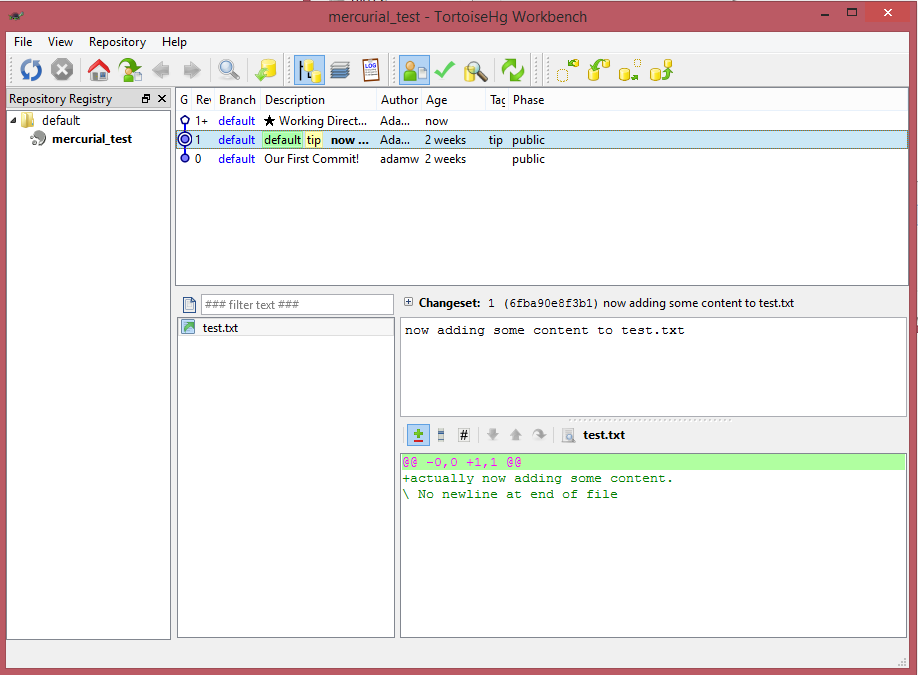Click the Rev column header
Image resolution: width=918 pixels, height=675 pixels.
203,100
